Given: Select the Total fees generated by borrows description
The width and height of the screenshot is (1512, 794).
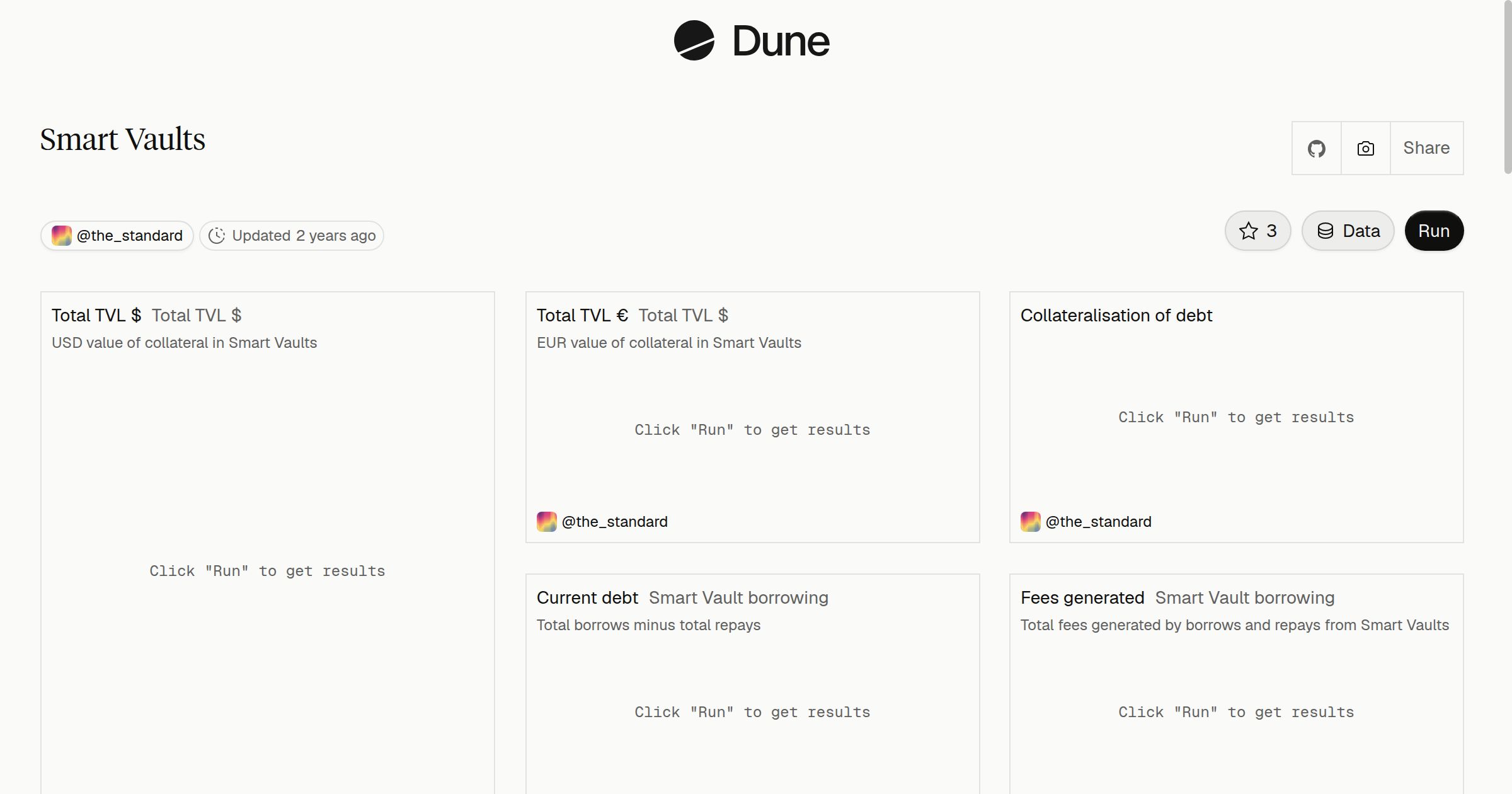Looking at the screenshot, I should (x=1235, y=625).
